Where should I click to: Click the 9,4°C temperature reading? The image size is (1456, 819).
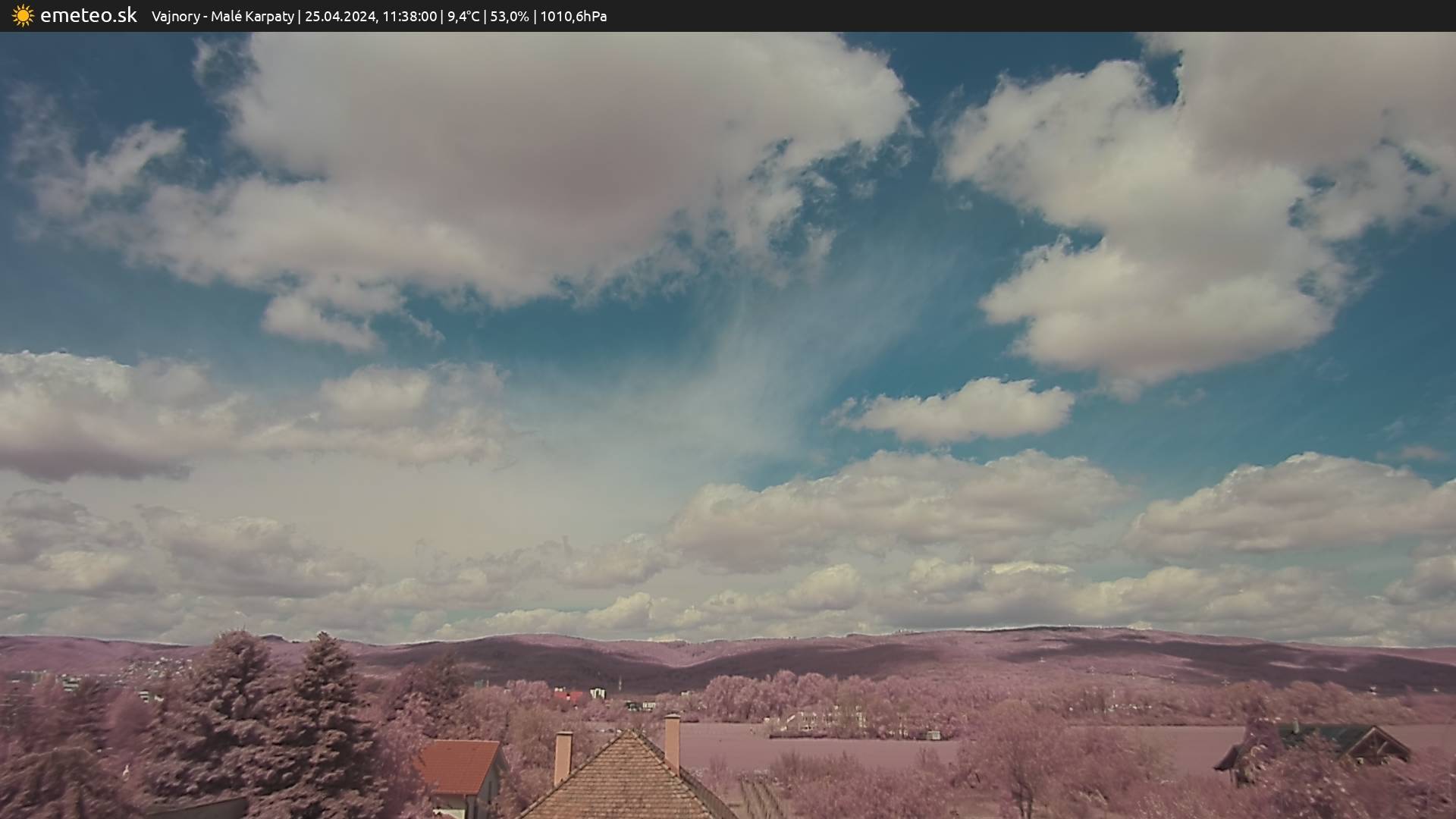(x=463, y=17)
